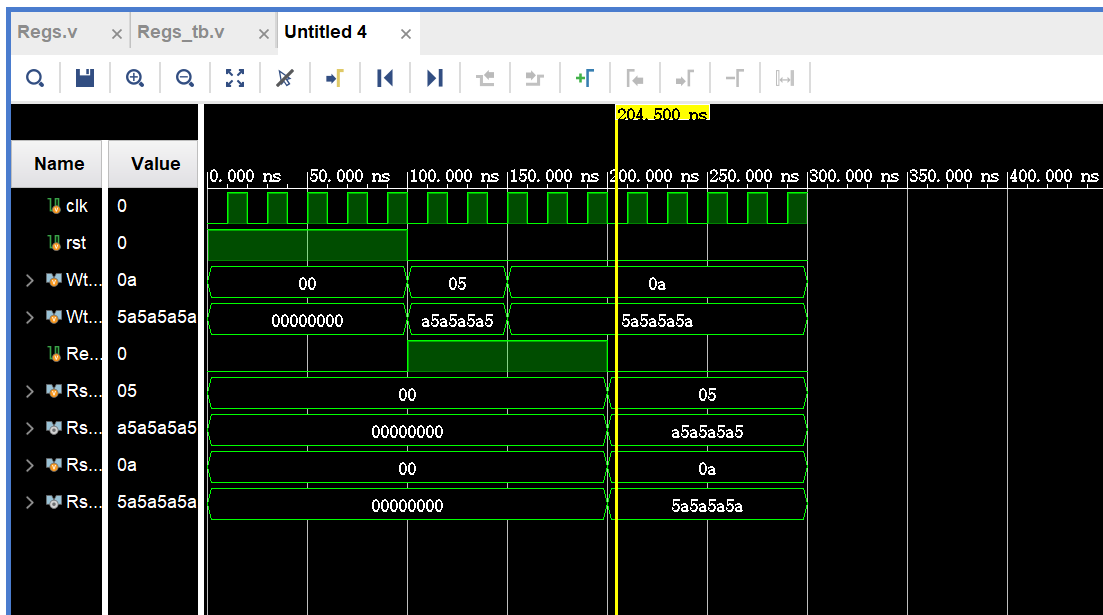The image size is (1103, 615).
Task: Click the Value column header
Action: coord(155,164)
